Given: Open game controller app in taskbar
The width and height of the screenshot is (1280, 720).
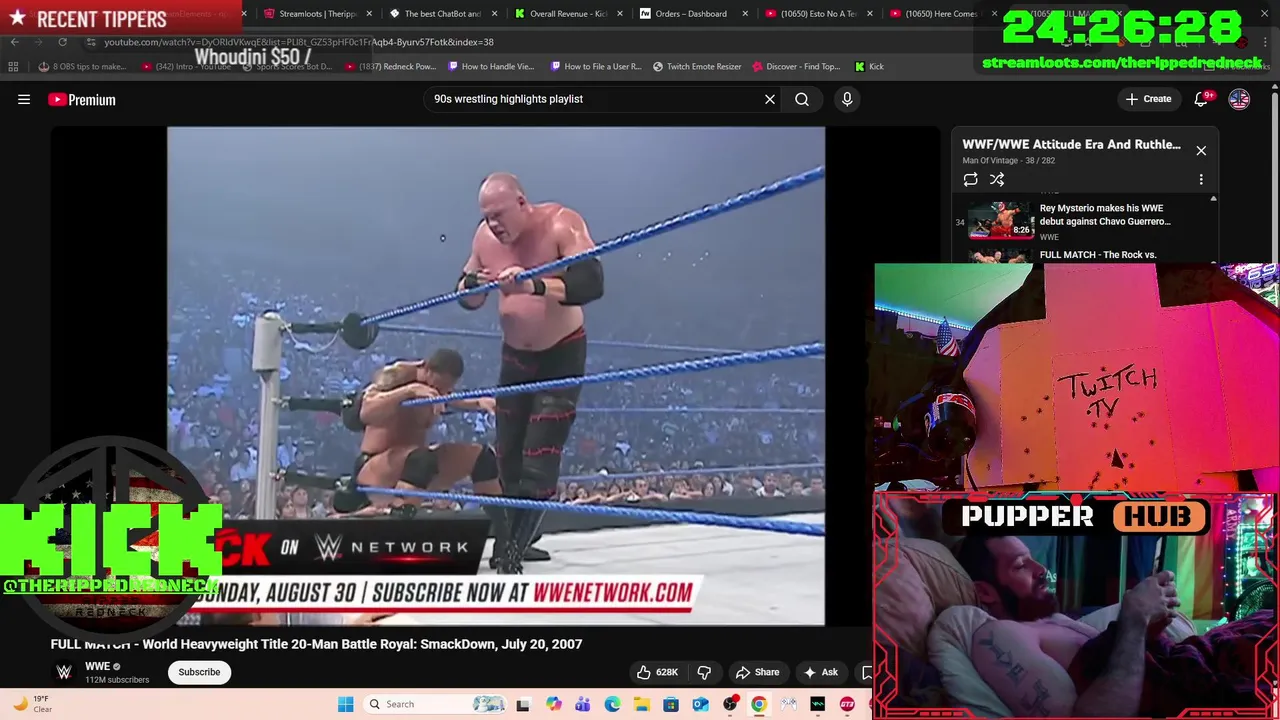Looking at the screenshot, I should [x=788, y=704].
